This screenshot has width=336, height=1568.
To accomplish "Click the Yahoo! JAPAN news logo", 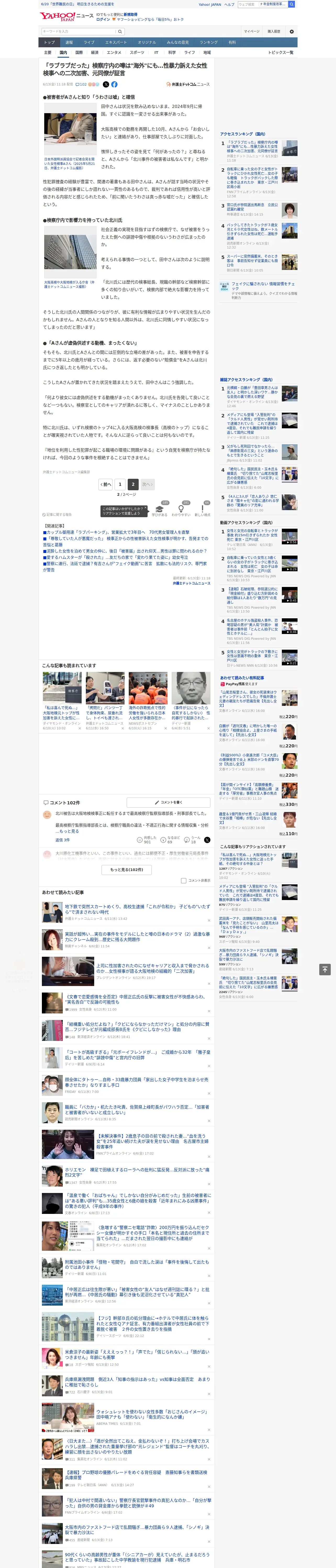I will [66, 17].
